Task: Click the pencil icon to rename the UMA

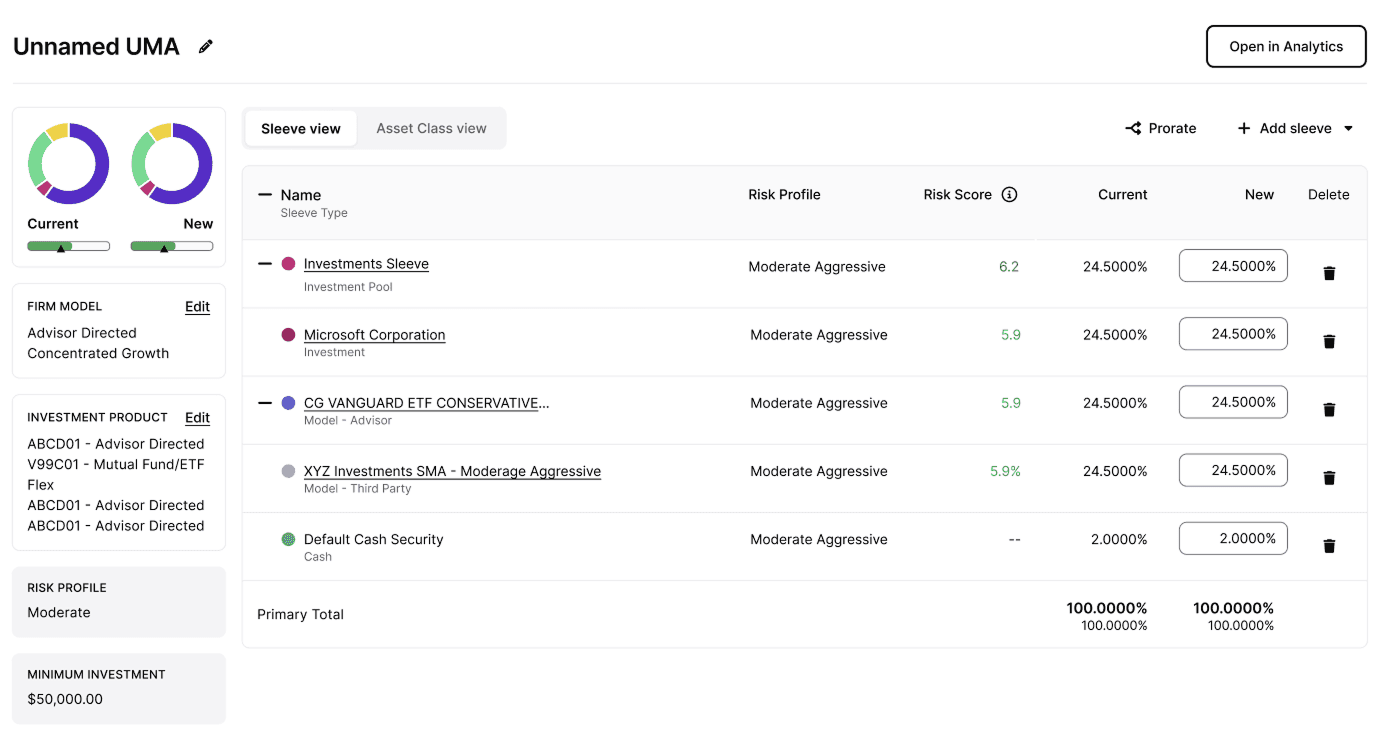Action: (x=206, y=46)
